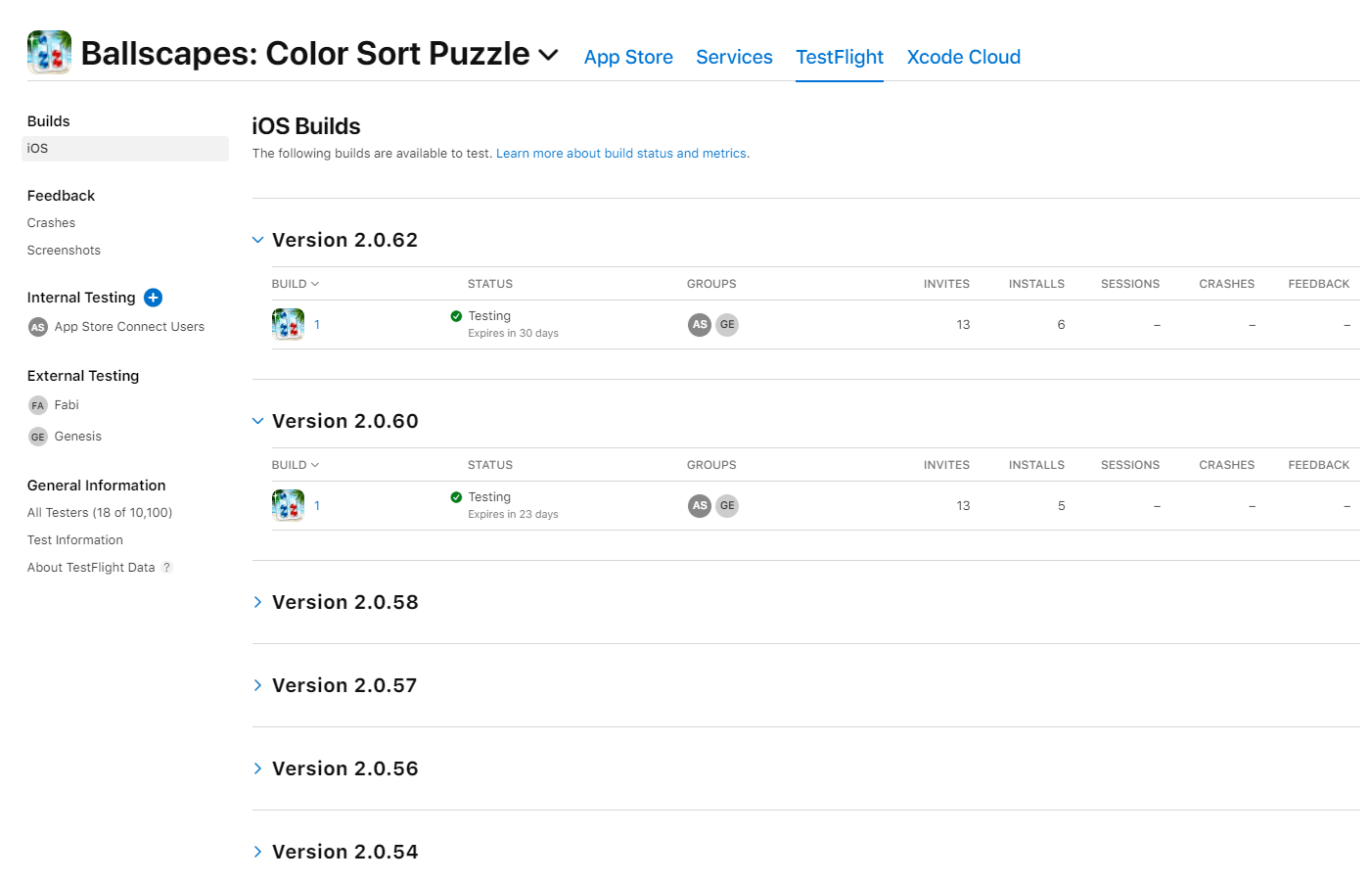Click the plus icon to add Internal Testing group

[x=153, y=297]
